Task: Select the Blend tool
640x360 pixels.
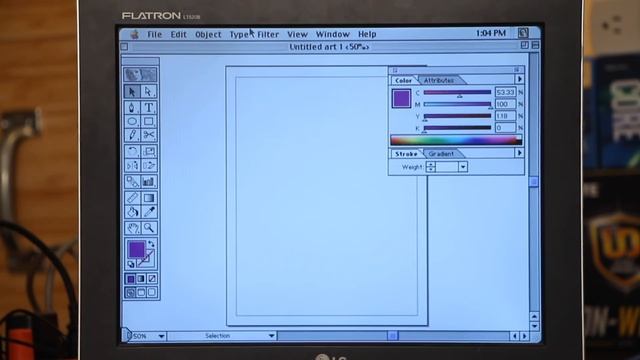Action: tap(132, 181)
